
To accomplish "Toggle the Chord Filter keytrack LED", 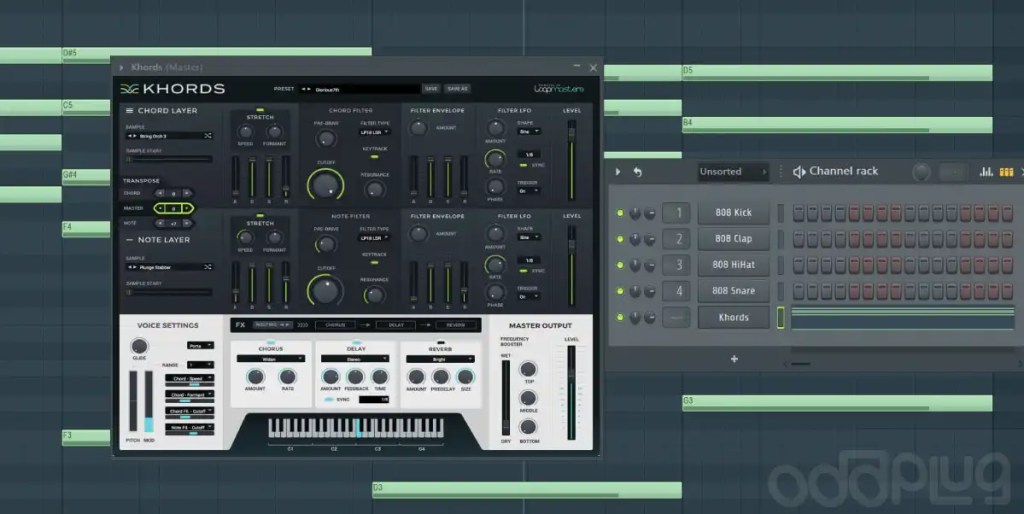I will tap(374, 157).
